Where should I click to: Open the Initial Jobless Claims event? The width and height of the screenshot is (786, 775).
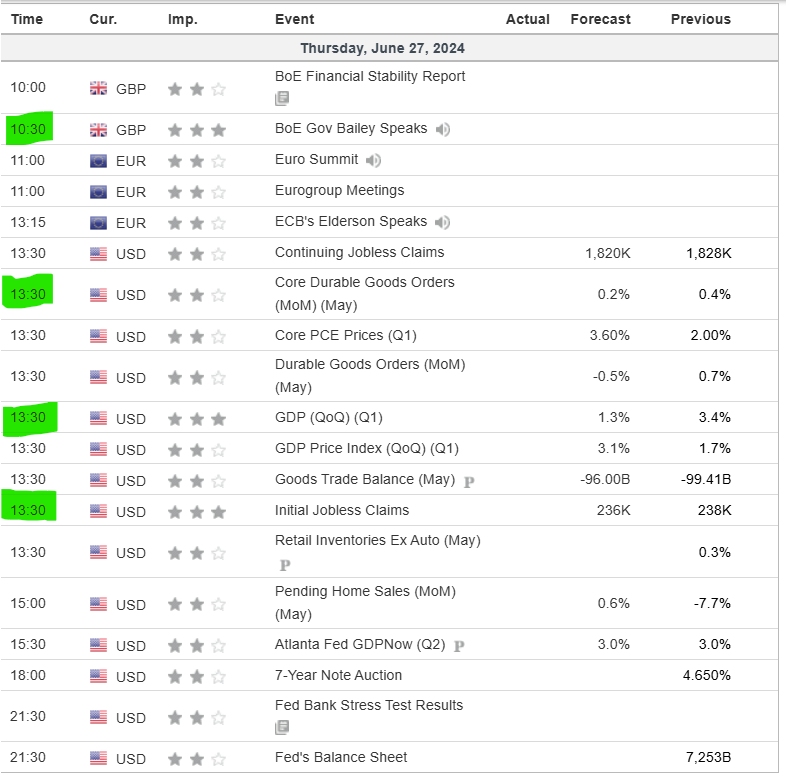click(341, 511)
